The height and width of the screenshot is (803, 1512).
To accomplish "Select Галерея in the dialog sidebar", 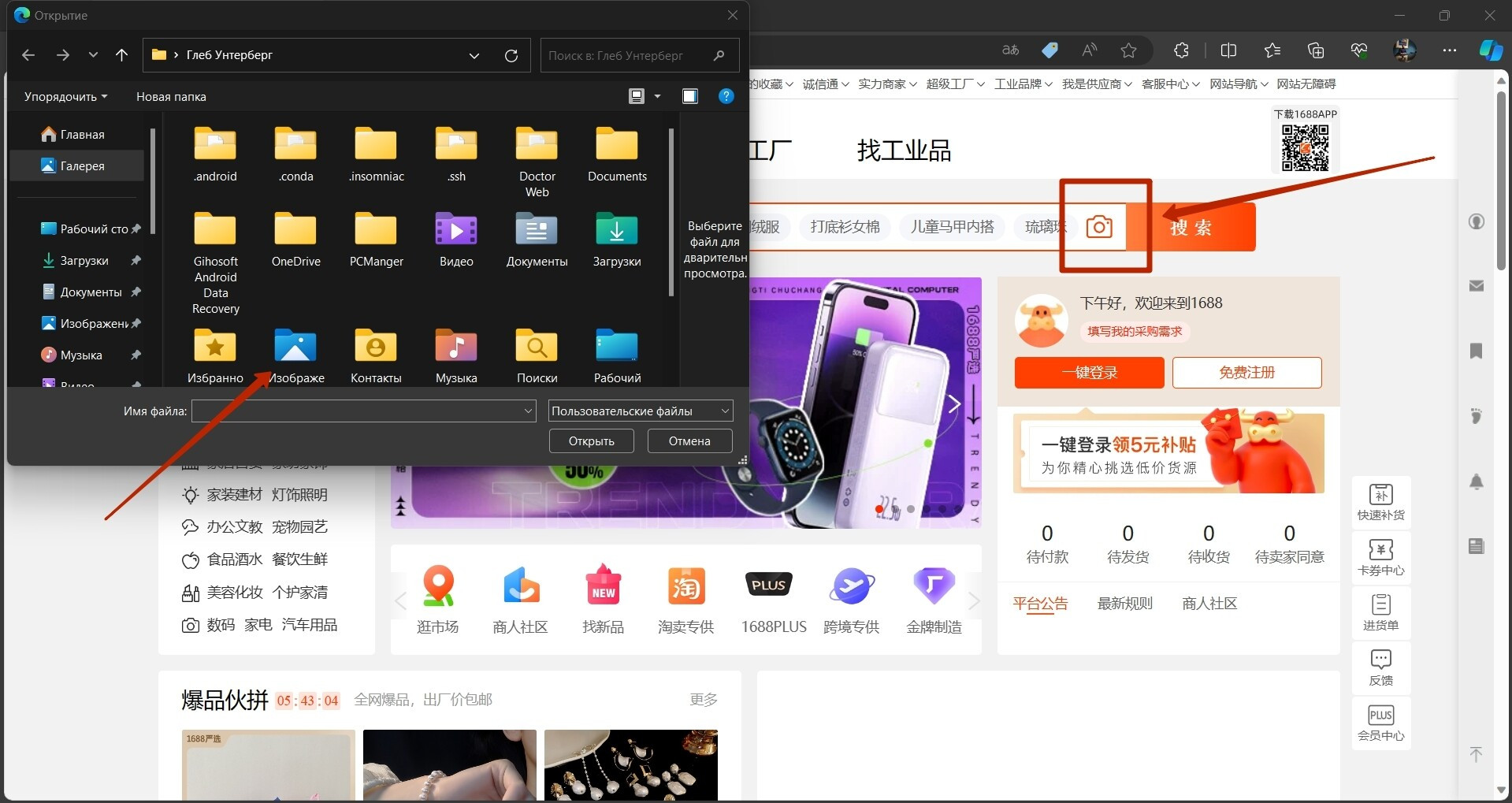I will click(77, 165).
